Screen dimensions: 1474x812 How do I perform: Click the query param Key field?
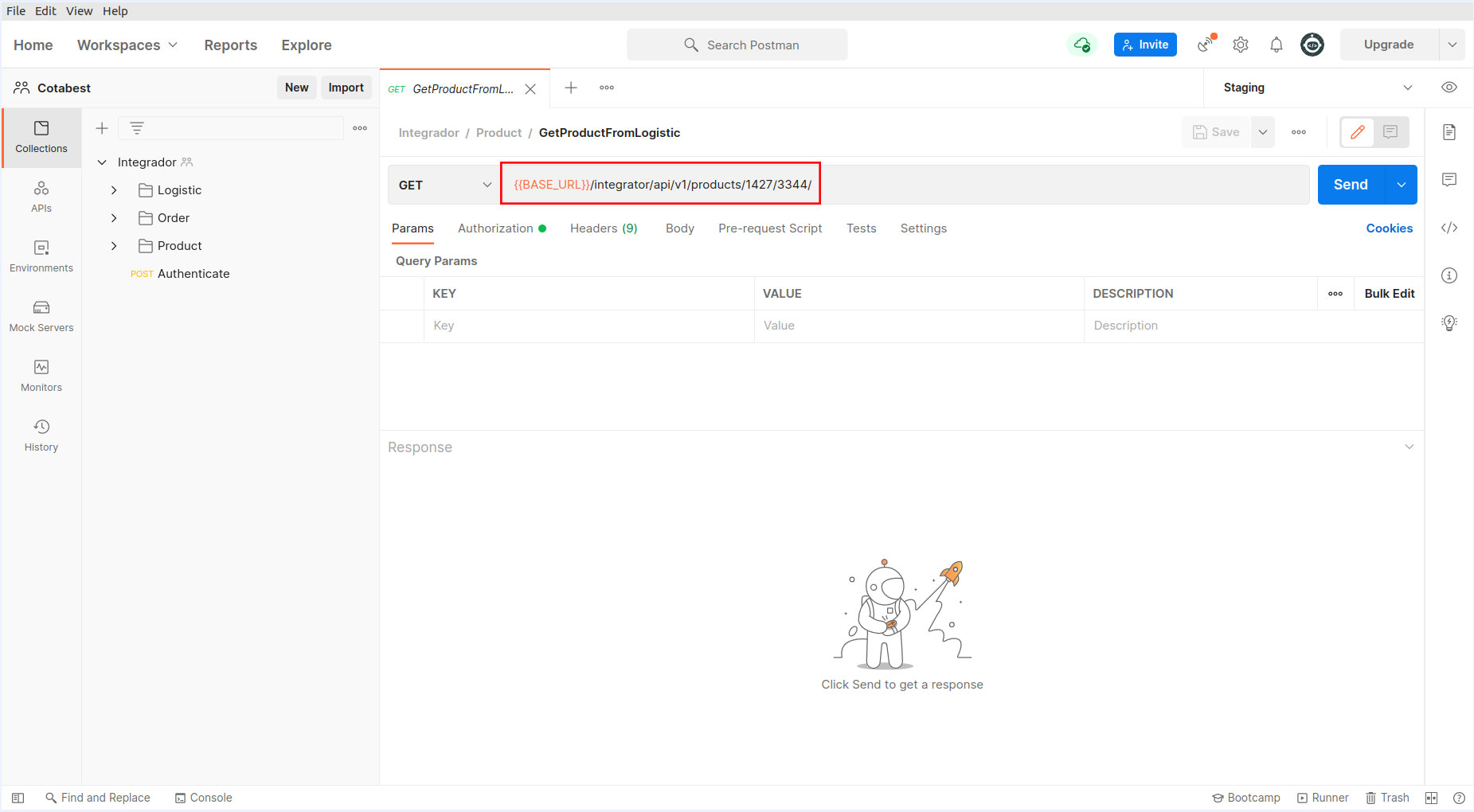[589, 326]
